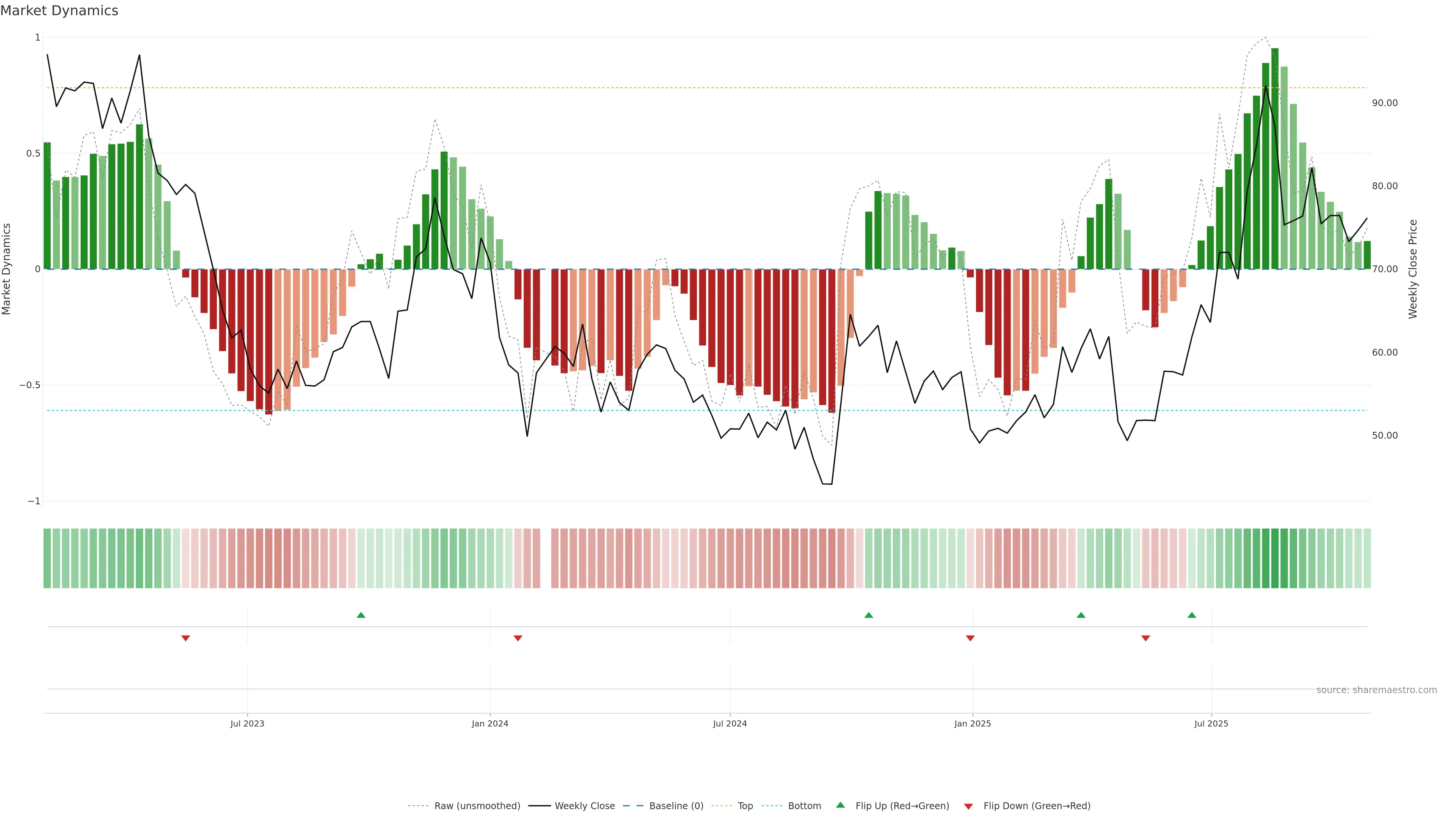
Task: Click the last green flip-up marker before Jul 2025
Action: click(1192, 615)
